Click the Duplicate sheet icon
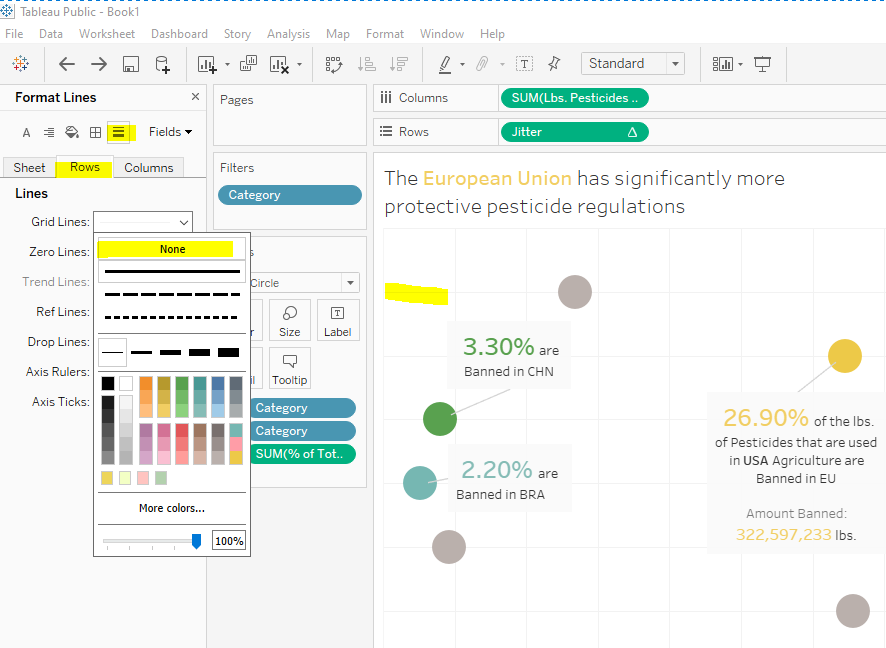 point(248,63)
